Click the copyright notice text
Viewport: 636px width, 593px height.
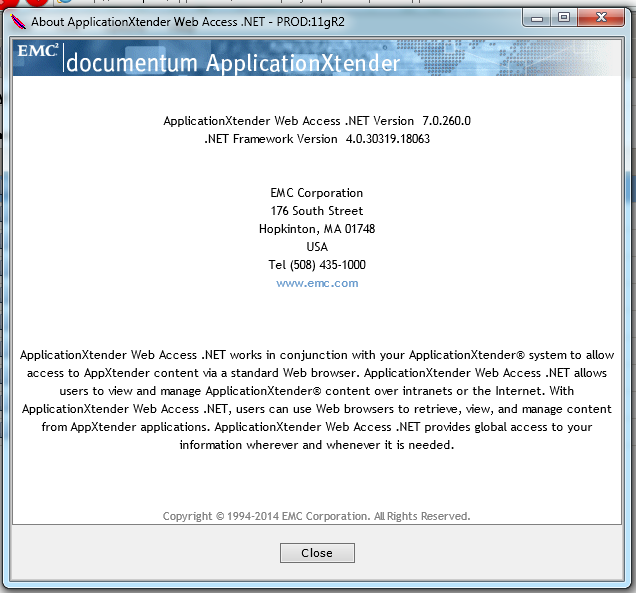[316, 516]
